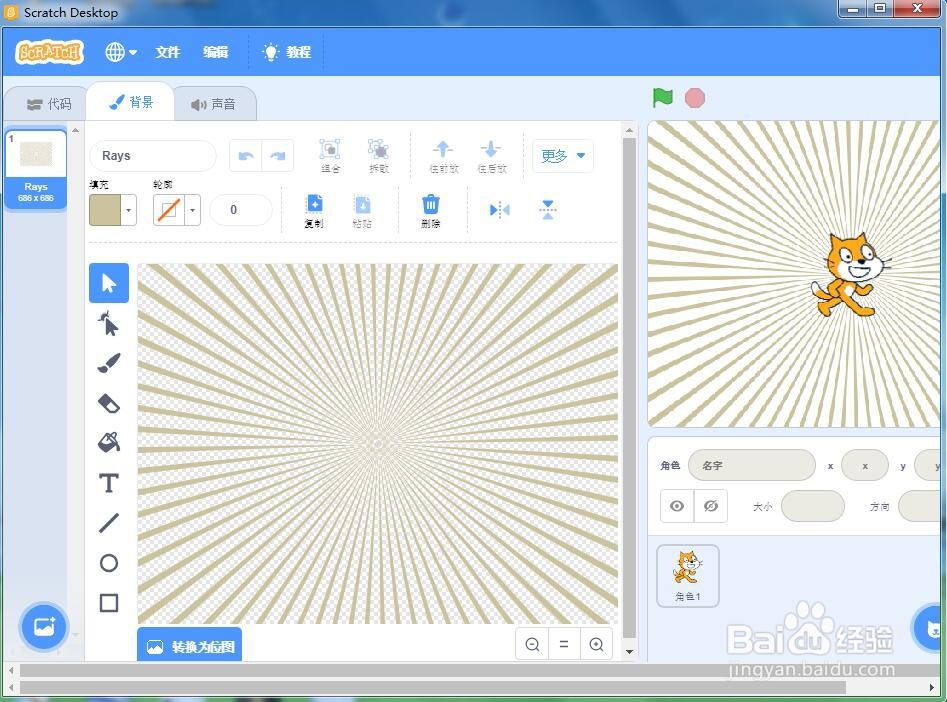
Task: Open the 编辑 (Edit) menu
Action: (x=216, y=52)
